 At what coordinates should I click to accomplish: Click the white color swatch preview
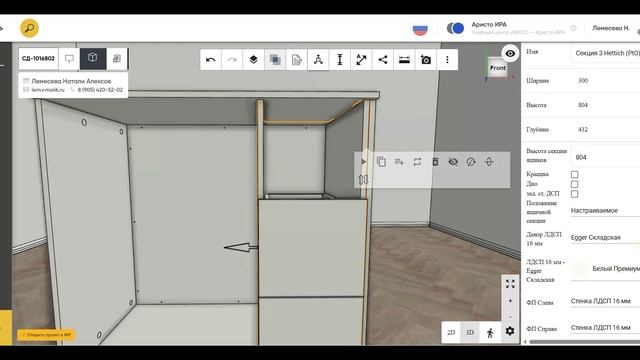(580, 269)
